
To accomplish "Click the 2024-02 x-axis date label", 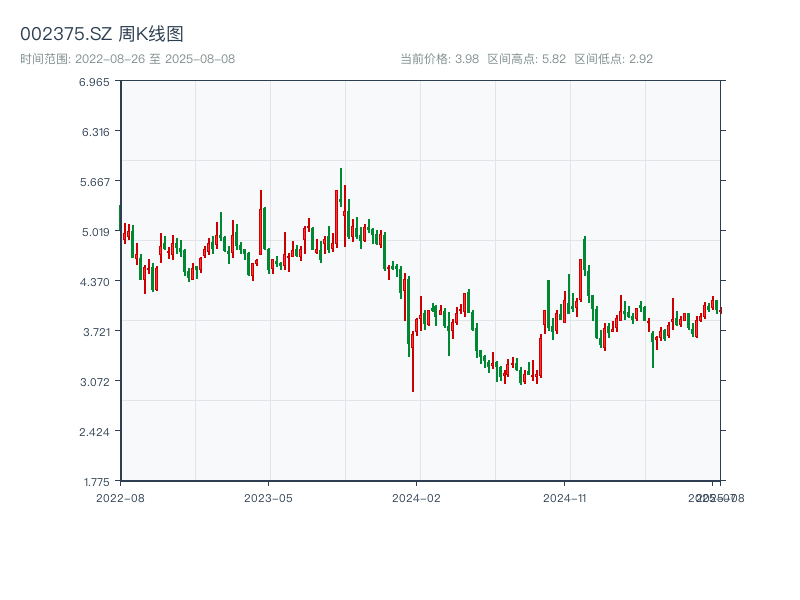I will point(417,497).
